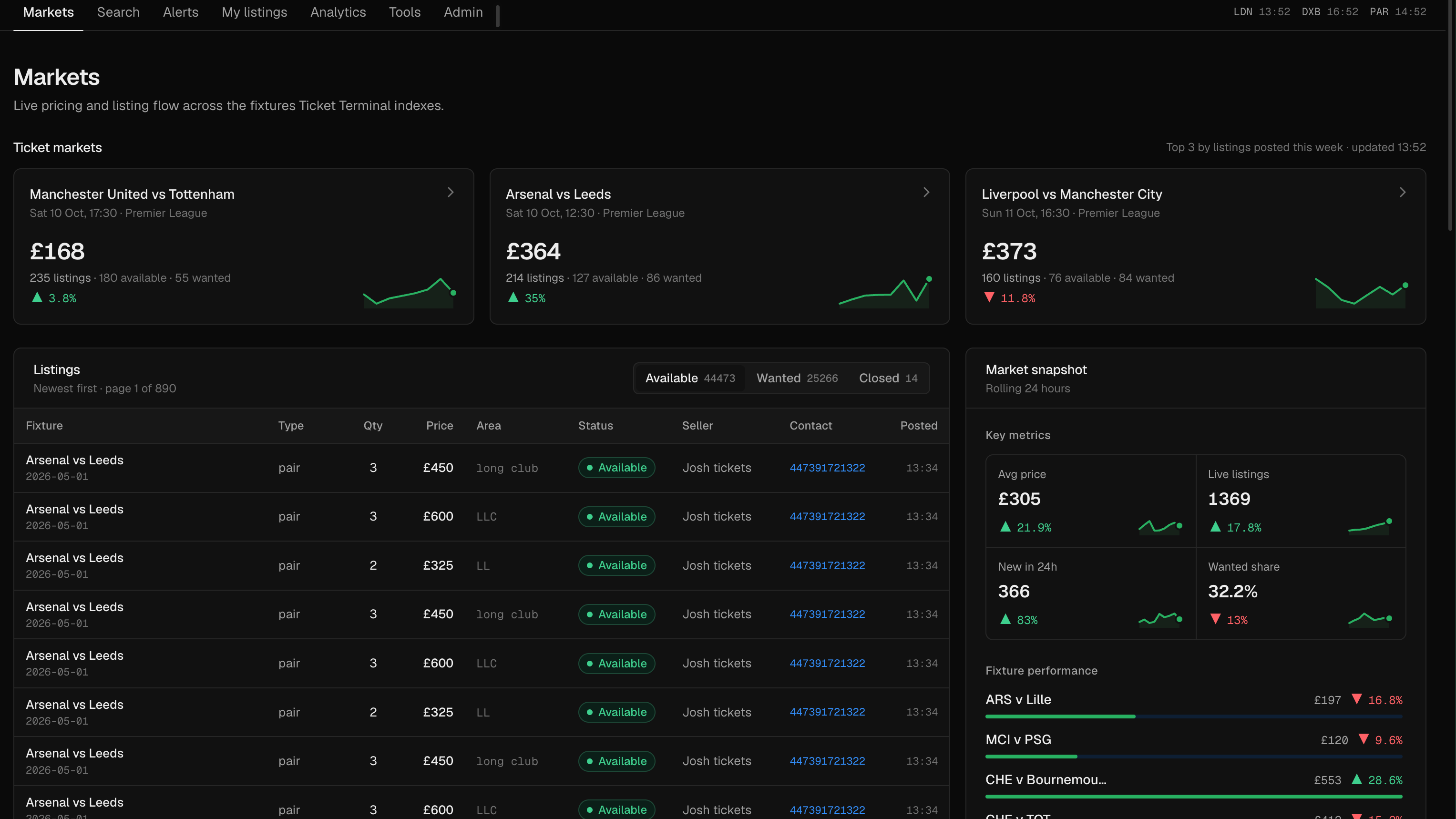Screen dimensions: 1456x819
Task: Select the Available listings filter
Action: coord(690,378)
